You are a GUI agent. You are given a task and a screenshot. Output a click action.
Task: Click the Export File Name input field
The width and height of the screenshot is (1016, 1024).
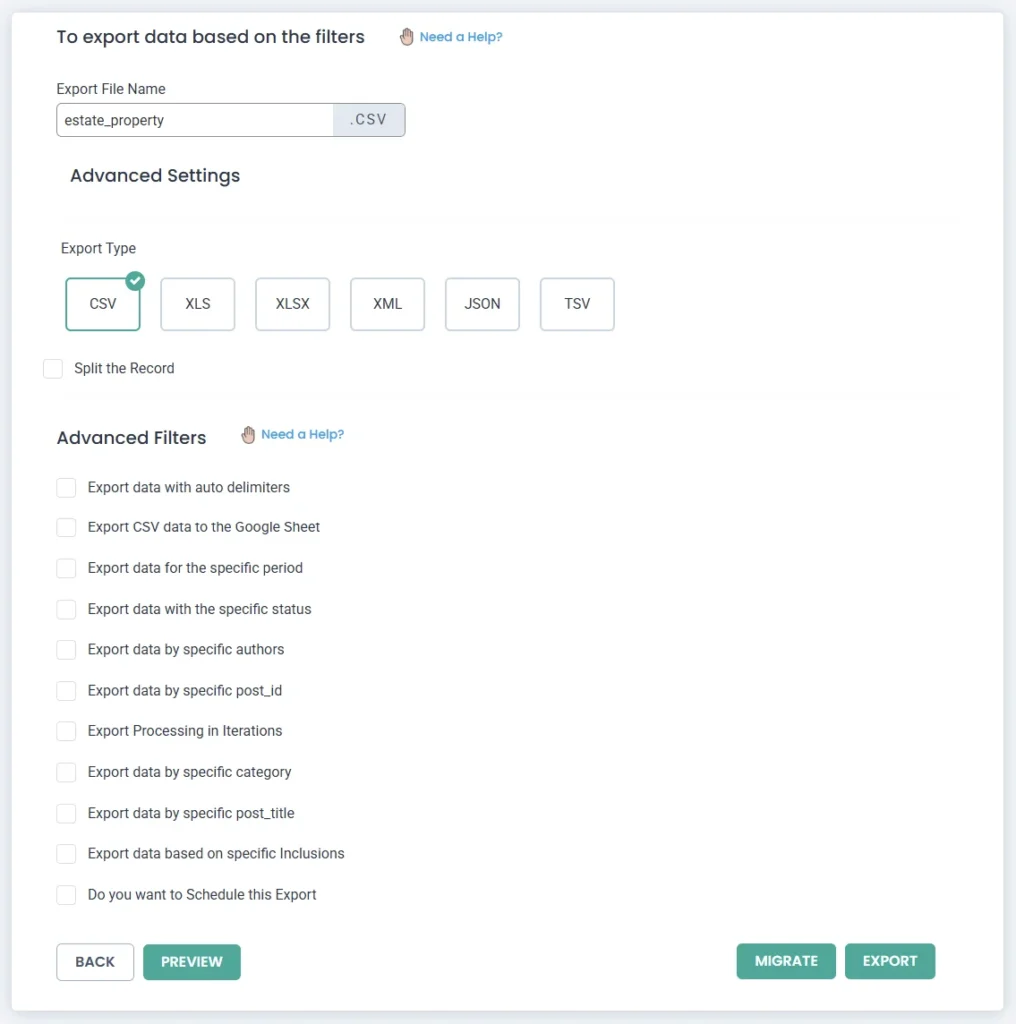click(195, 120)
